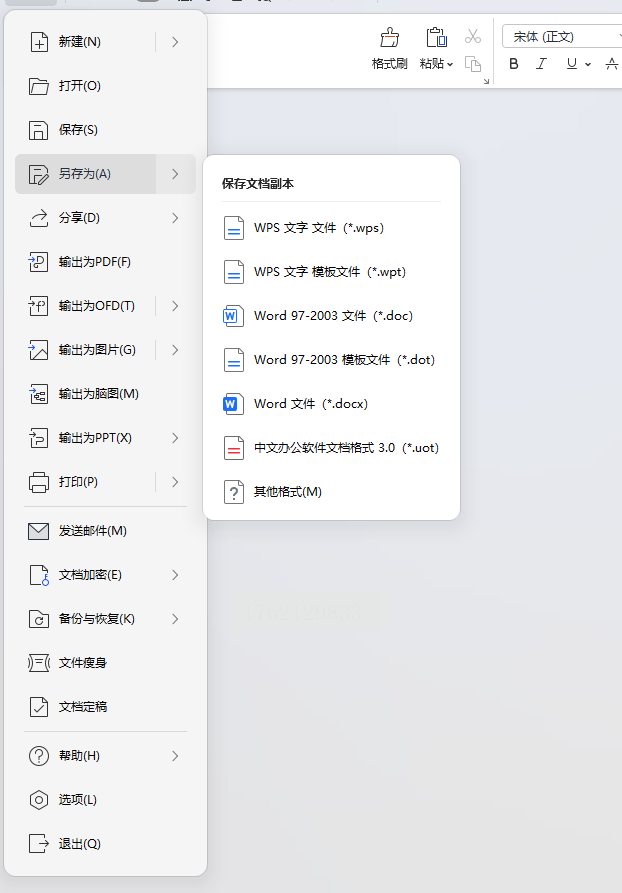Expand the 另存为(A) submenu arrow
The height and width of the screenshot is (893, 622).
[x=175, y=174]
